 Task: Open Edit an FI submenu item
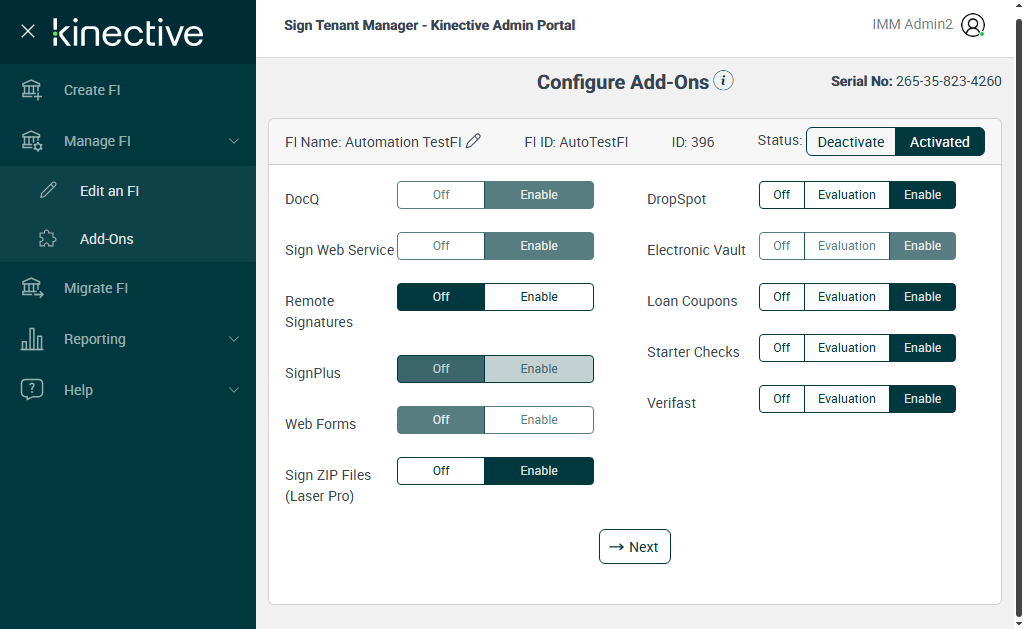click(x=128, y=191)
